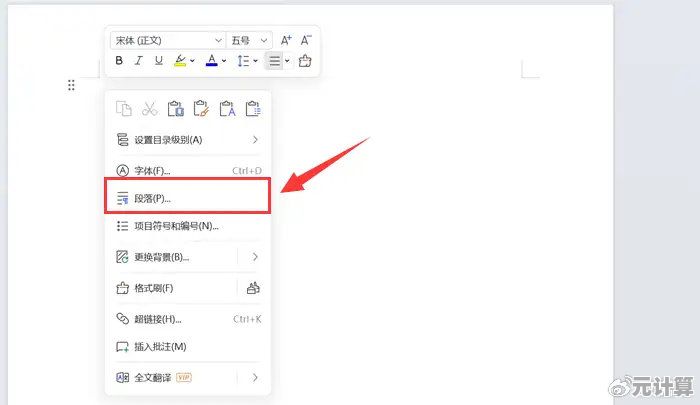The image size is (700, 405).
Task: Apply the yellow text highlight color
Action: click(180, 61)
